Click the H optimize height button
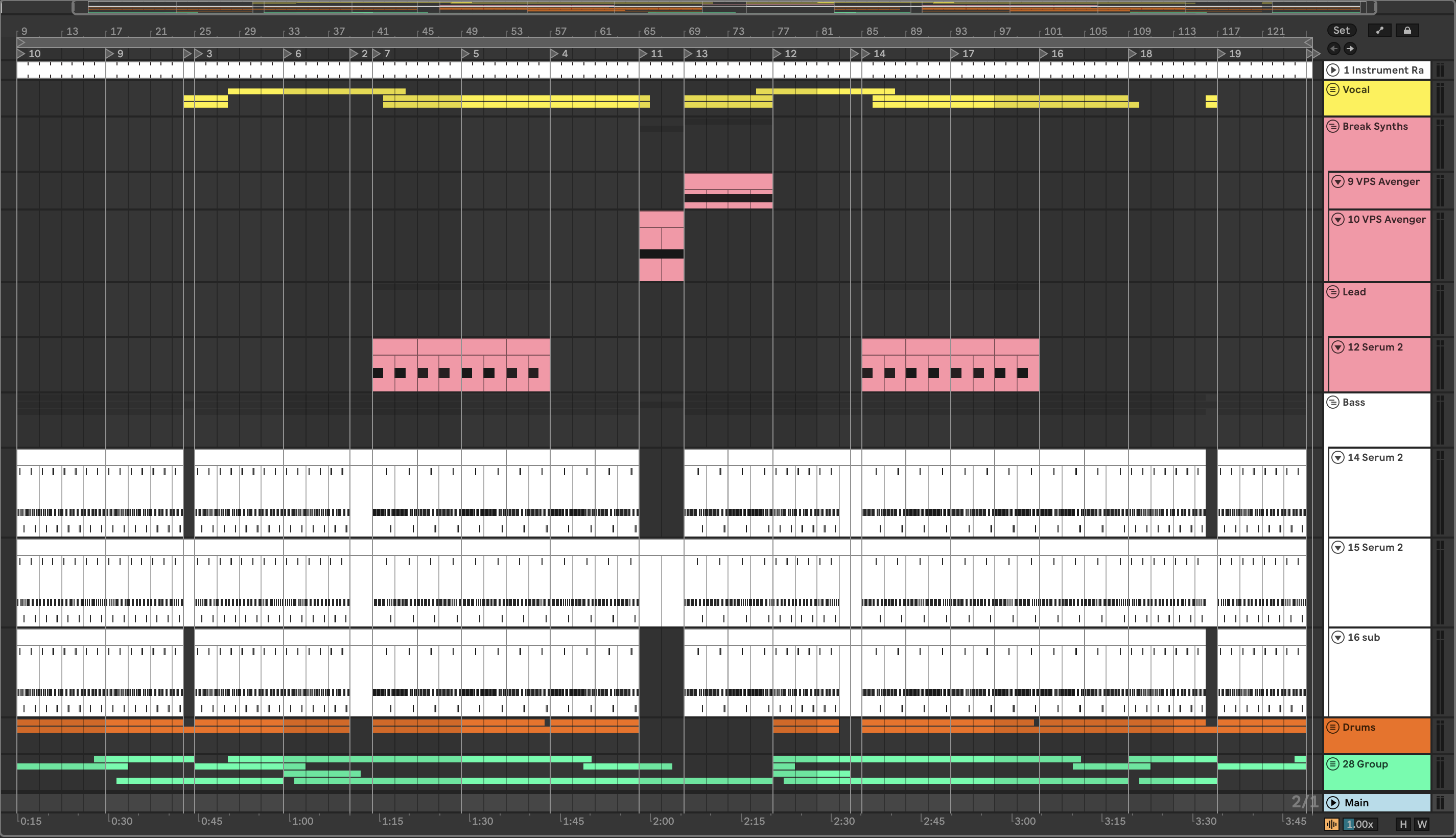This screenshot has width=1456, height=838. [x=1403, y=824]
